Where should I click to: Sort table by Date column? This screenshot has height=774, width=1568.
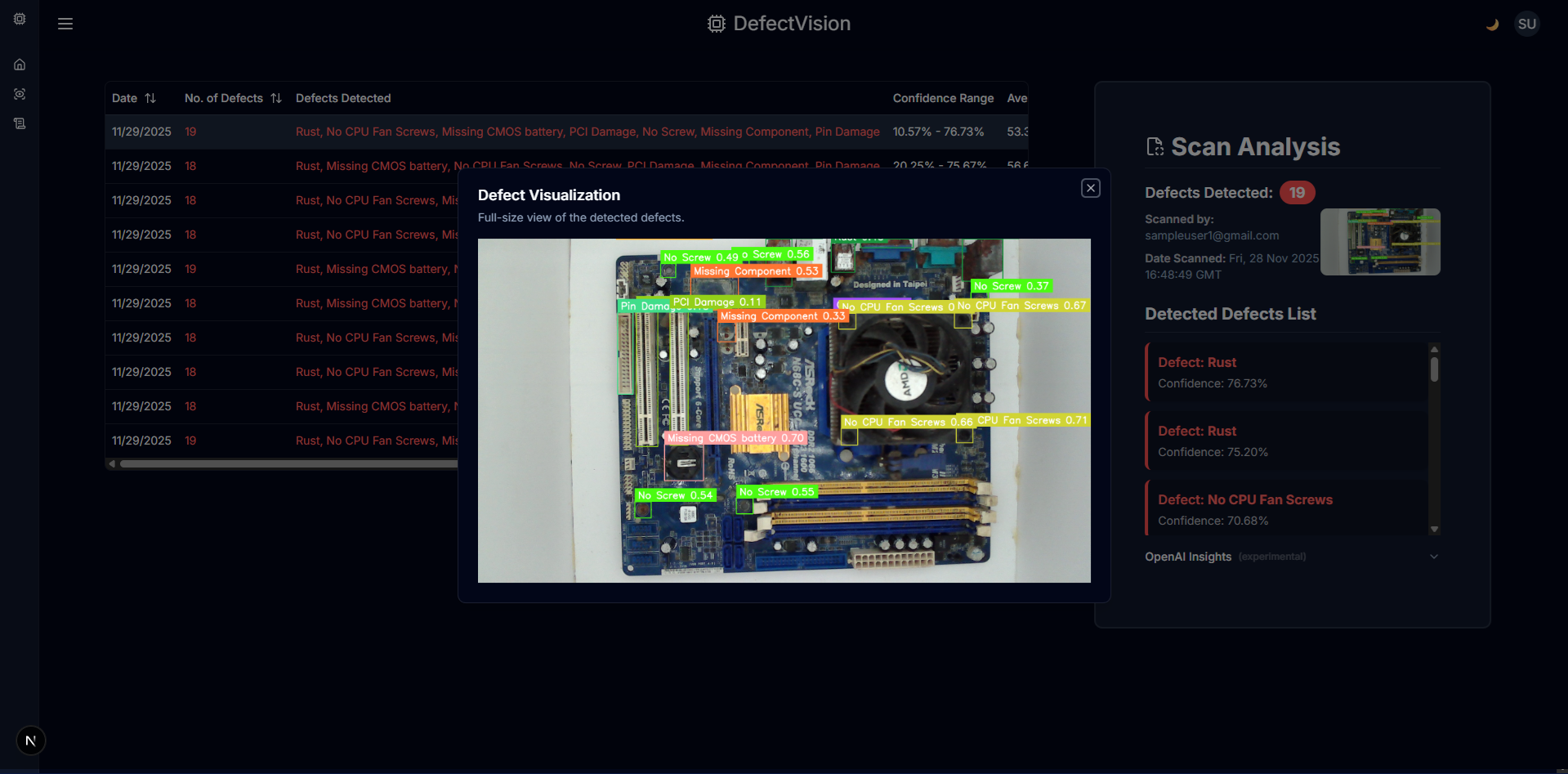click(x=134, y=98)
